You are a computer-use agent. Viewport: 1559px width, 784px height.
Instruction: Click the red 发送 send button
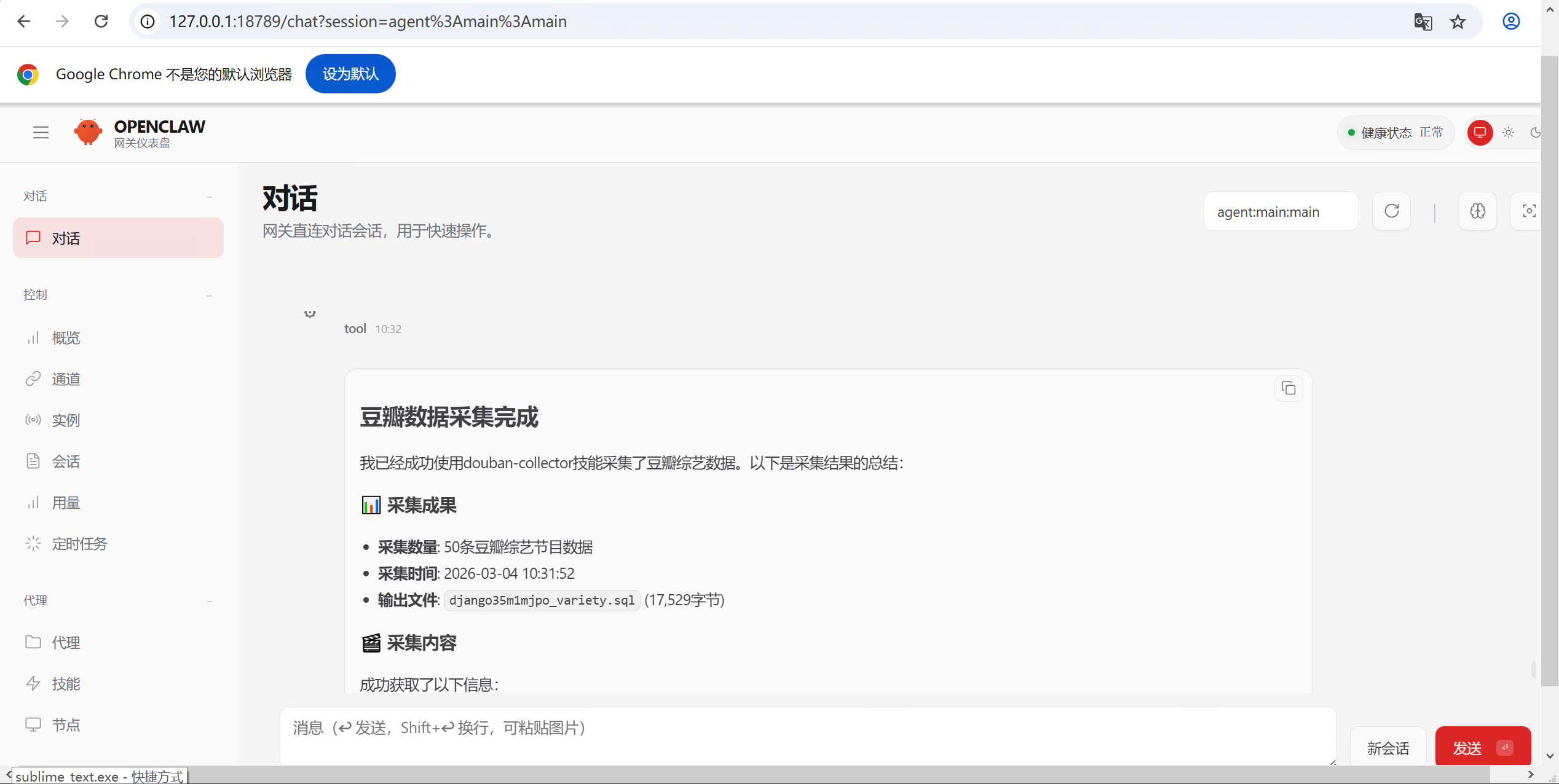[x=1482, y=748]
